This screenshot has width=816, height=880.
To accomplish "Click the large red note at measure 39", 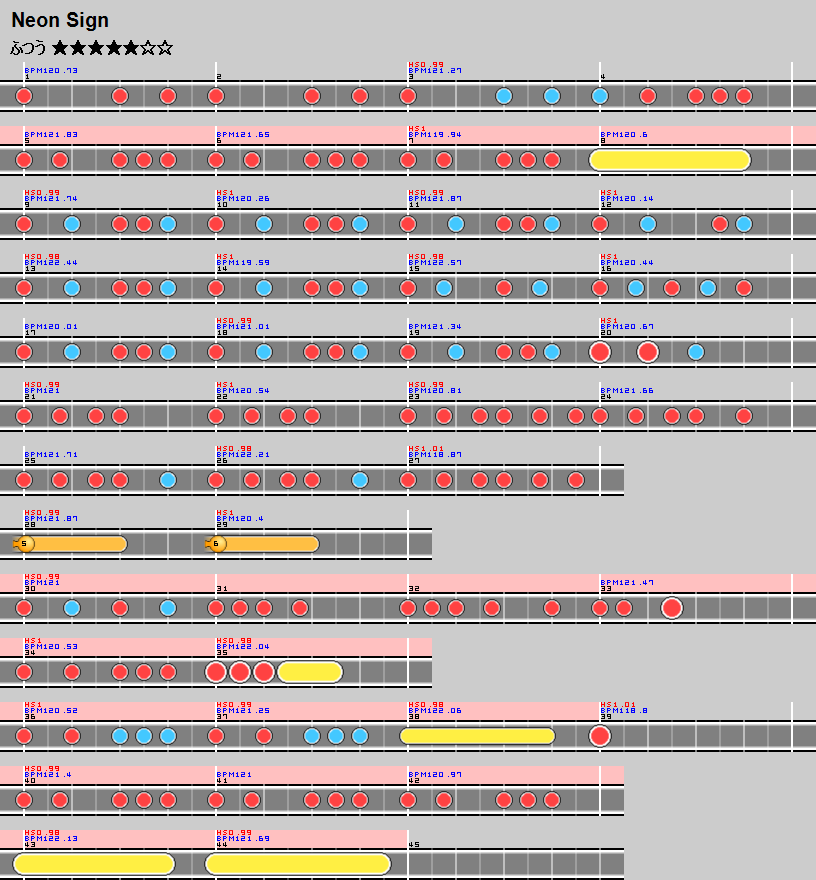I will click(600, 736).
